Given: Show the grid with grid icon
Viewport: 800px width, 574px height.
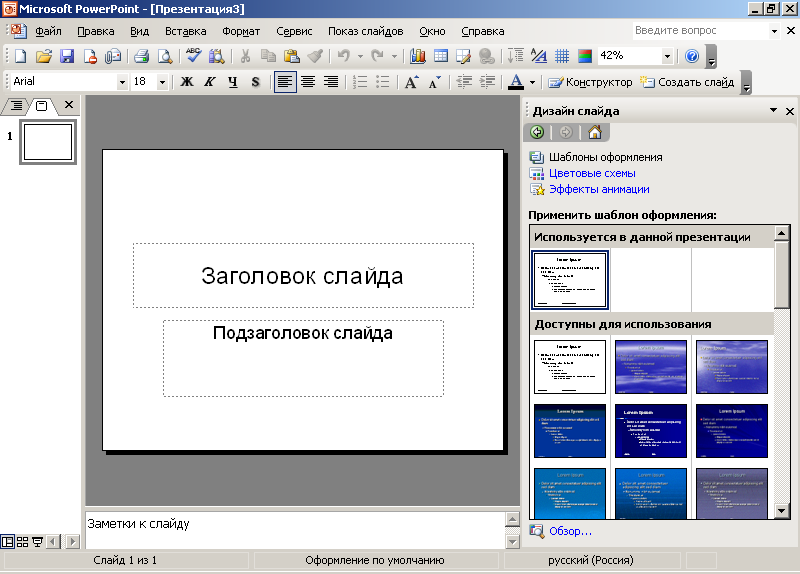Looking at the screenshot, I should (x=562, y=56).
